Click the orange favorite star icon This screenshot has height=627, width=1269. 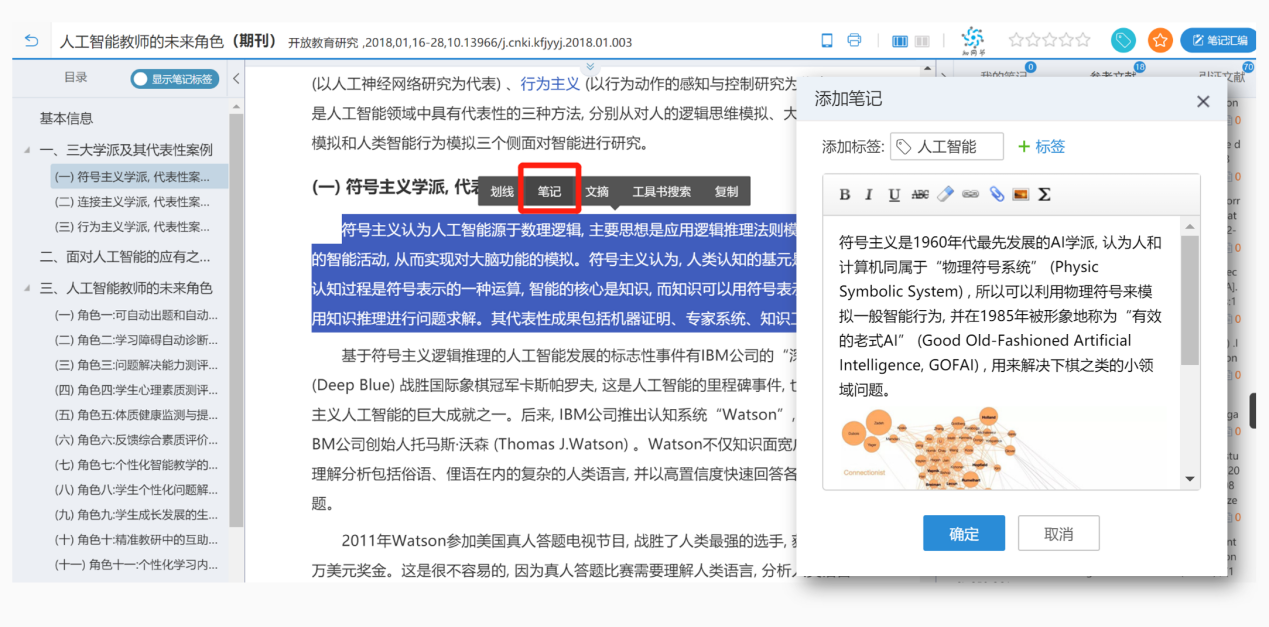click(x=1160, y=40)
